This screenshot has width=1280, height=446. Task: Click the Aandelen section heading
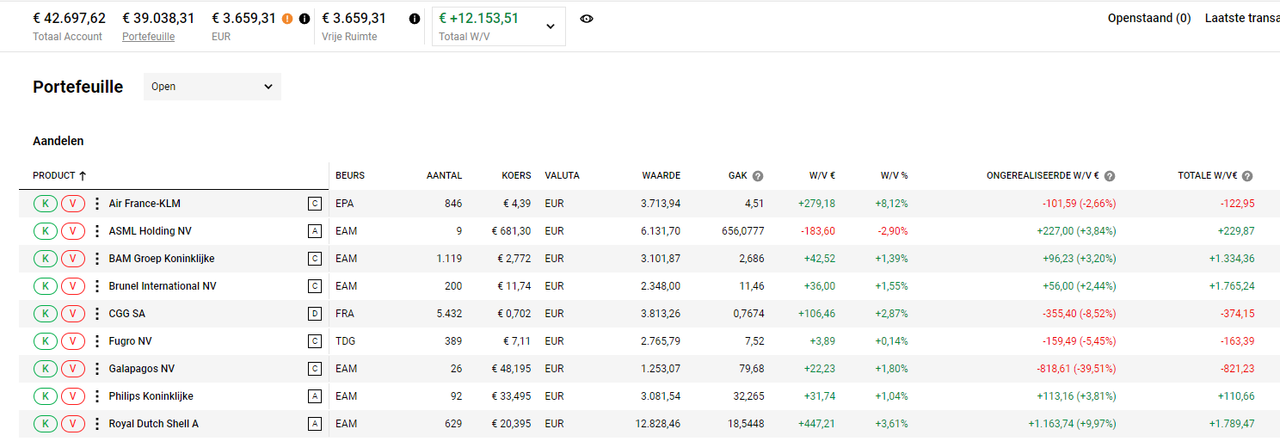coord(58,141)
